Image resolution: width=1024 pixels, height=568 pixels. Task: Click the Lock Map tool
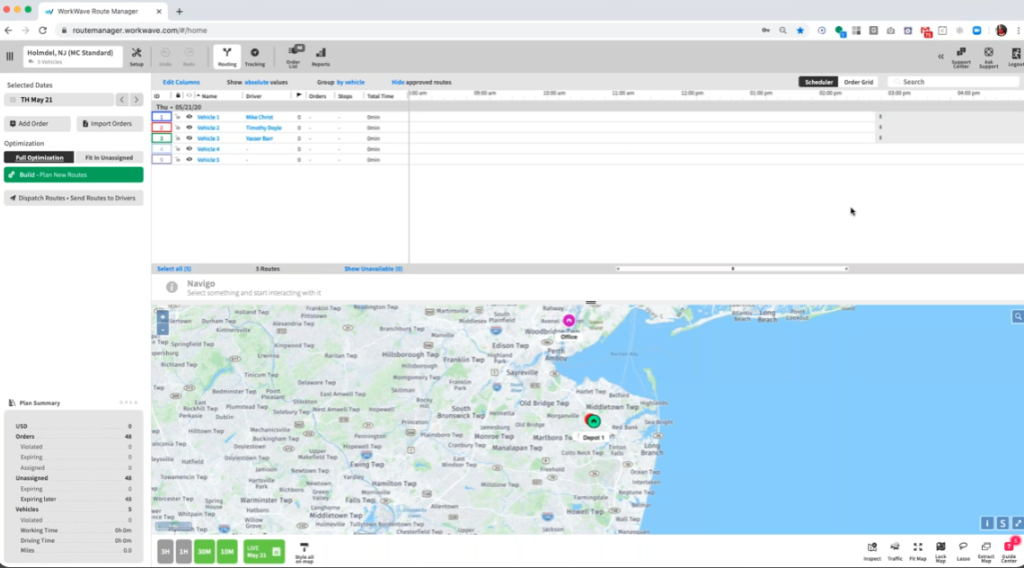coord(940,552)
